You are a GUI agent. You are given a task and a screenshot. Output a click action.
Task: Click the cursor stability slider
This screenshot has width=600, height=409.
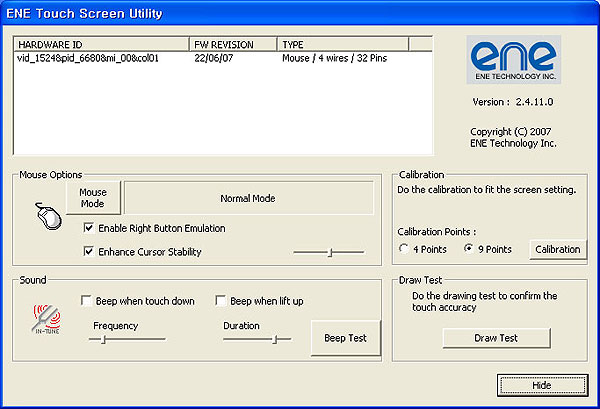(329, 253)
